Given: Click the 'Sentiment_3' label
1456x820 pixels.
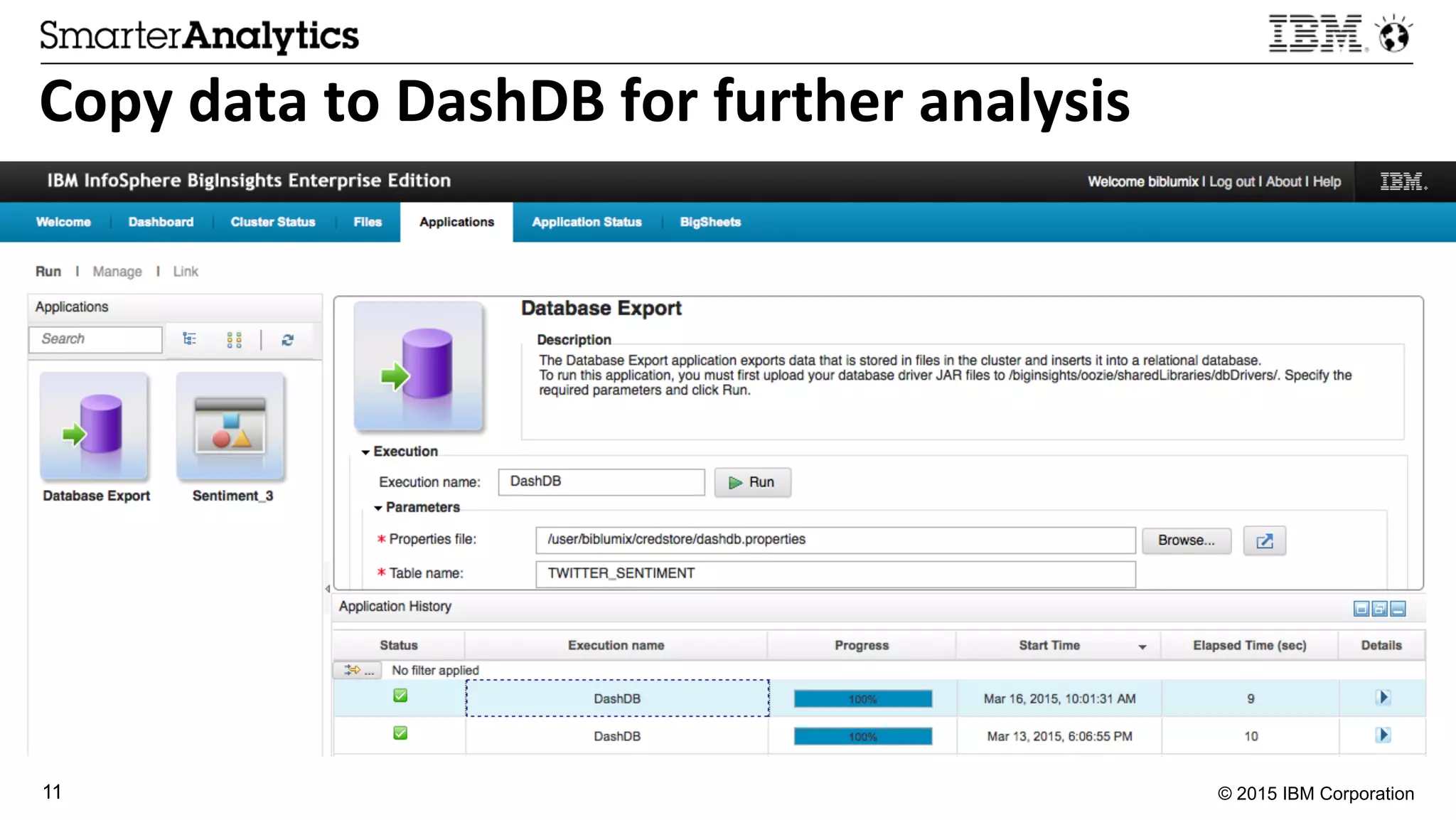Looking at the screenshot, I should (x=232, y=496).
